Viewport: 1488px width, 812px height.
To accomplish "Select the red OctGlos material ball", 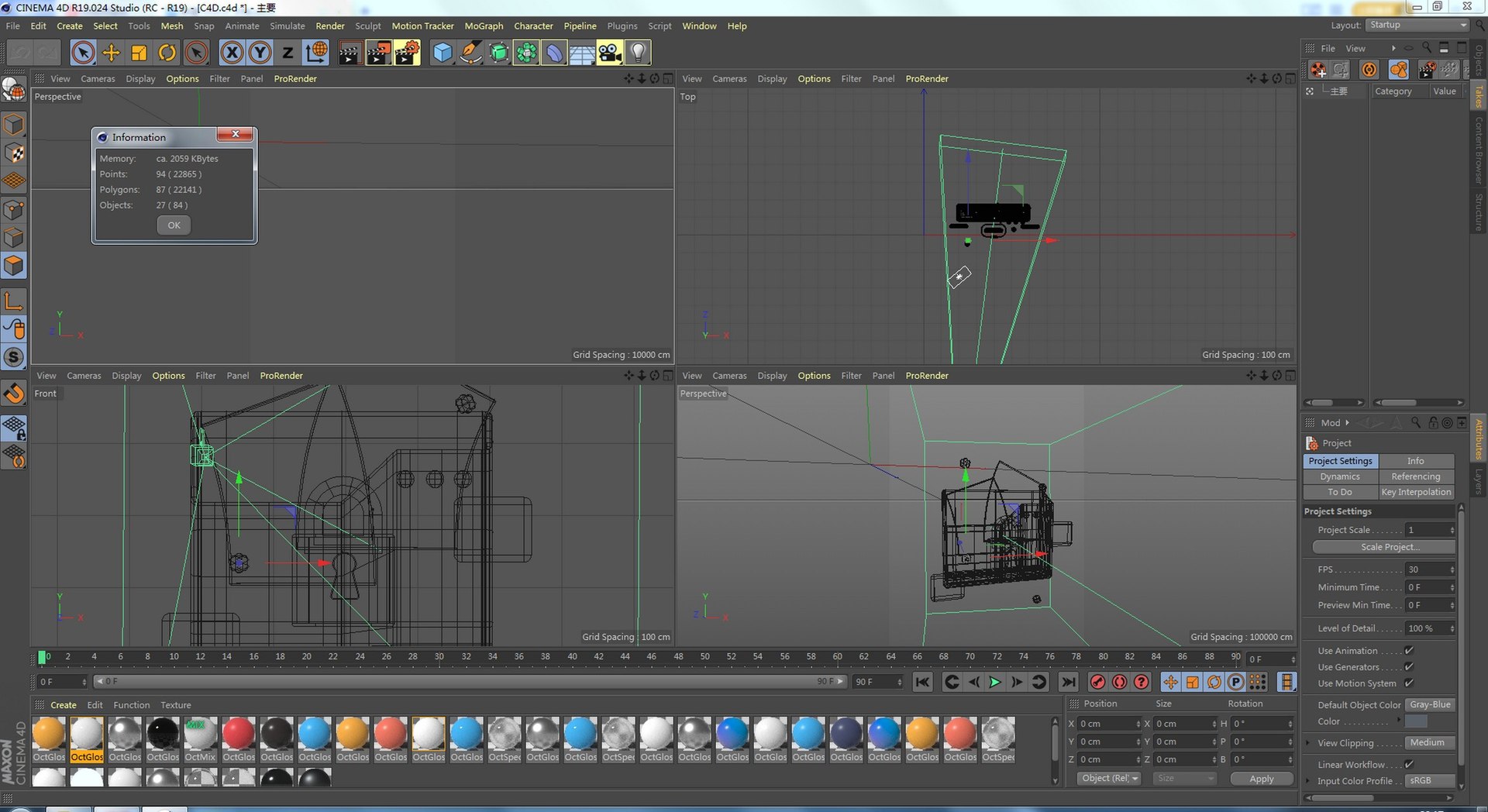I will [239, 733].
